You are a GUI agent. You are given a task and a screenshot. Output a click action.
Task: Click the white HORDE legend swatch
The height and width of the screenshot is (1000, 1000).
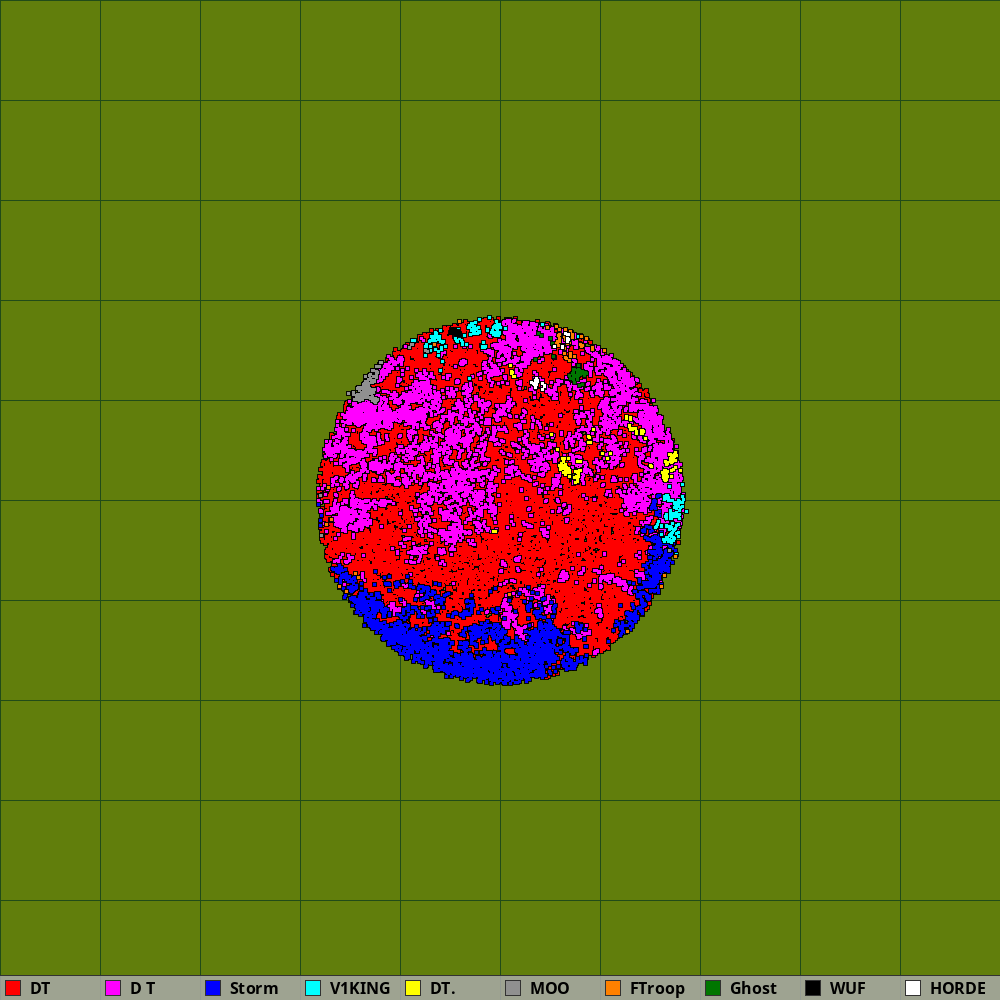[913, 988]
